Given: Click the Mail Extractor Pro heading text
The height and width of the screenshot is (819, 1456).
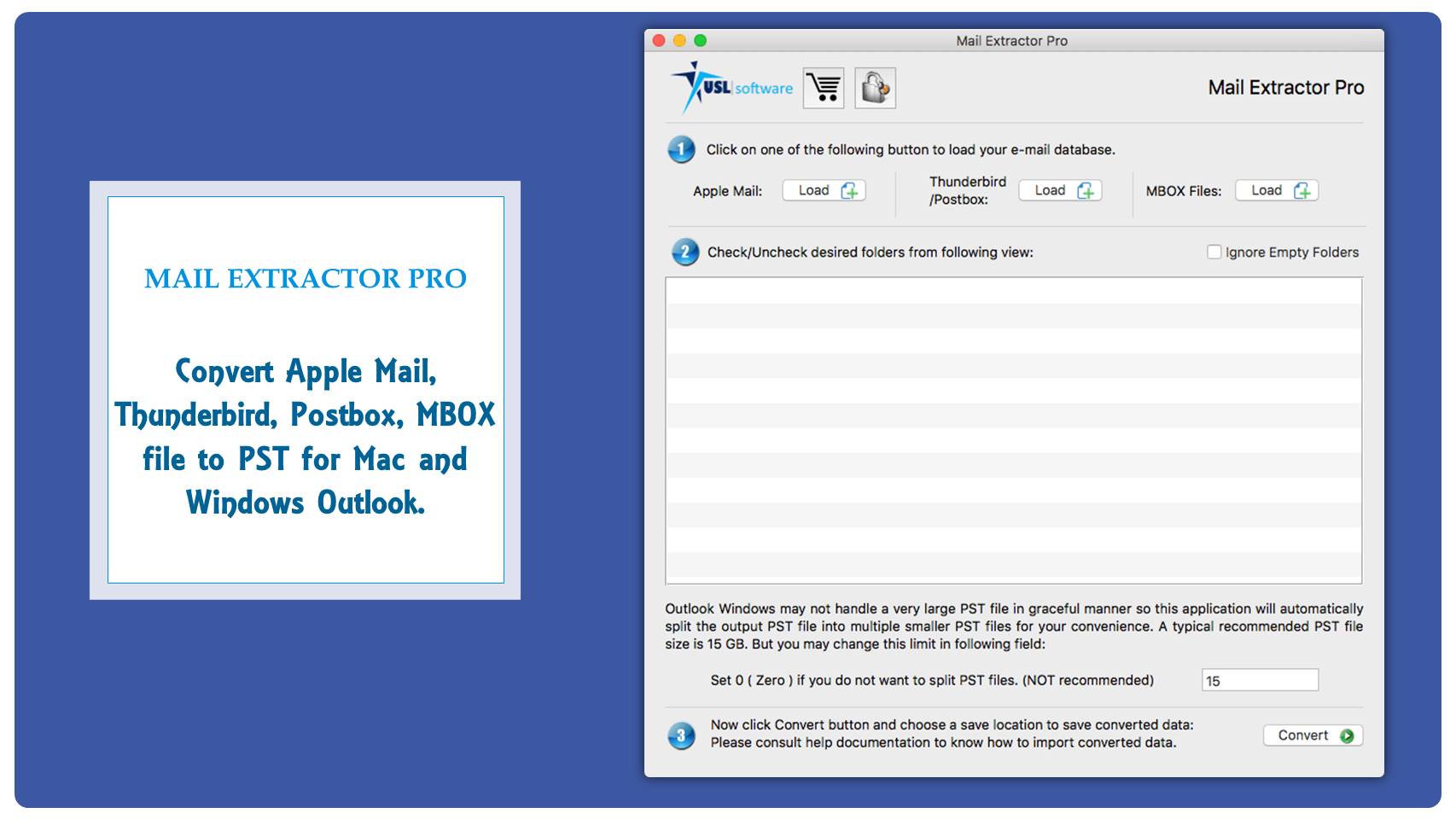Looking at the screenshot, I should click(x=1286, y=88).
